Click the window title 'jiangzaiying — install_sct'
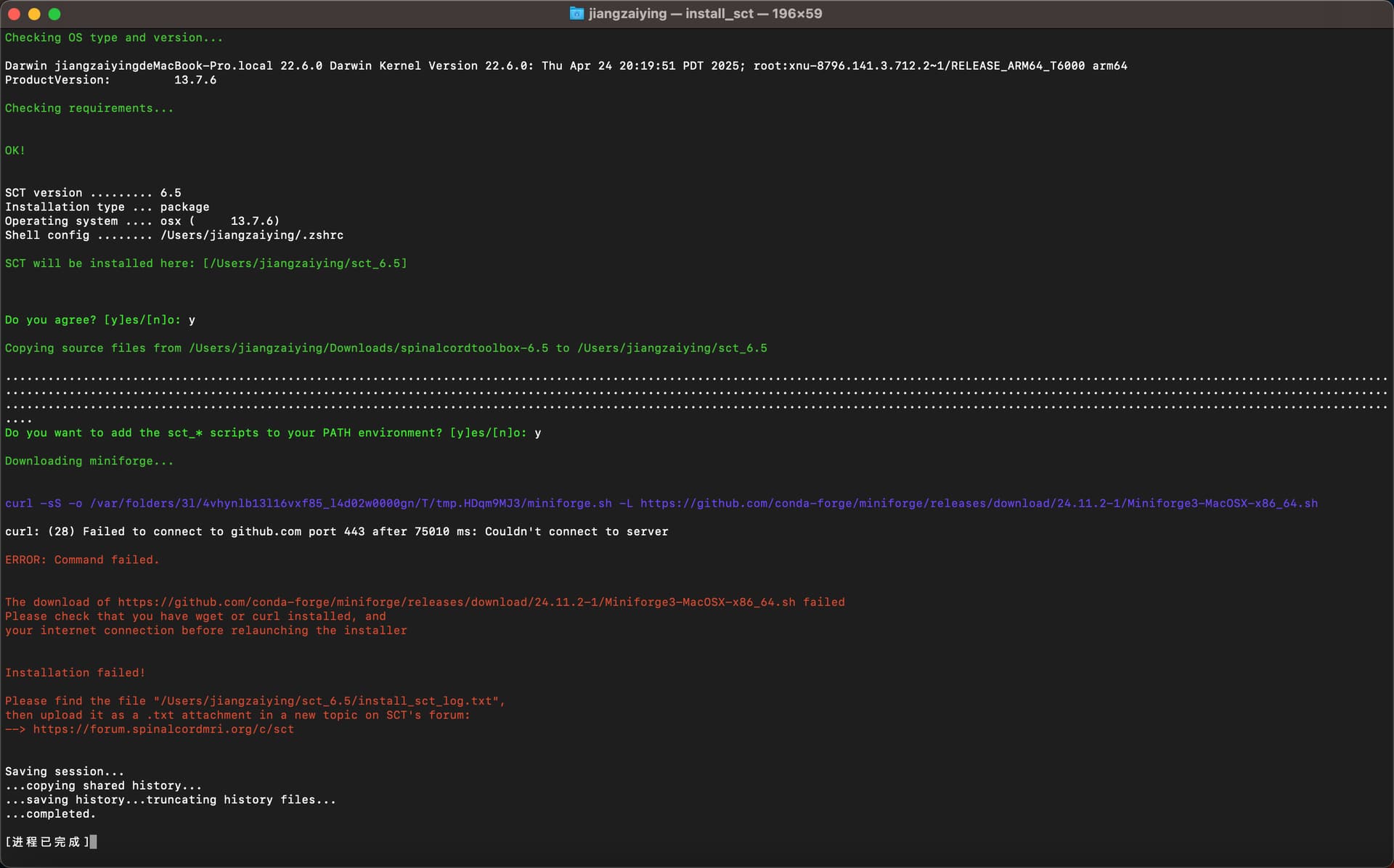The height and width of the screenshot is (868, 1394). [x=671, y=14]
